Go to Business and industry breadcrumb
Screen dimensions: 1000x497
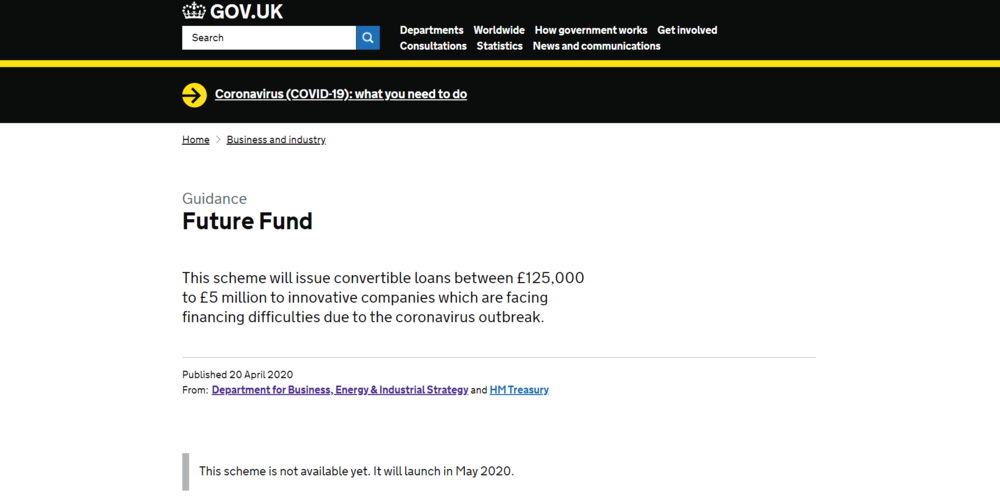[x=276, y=140]
